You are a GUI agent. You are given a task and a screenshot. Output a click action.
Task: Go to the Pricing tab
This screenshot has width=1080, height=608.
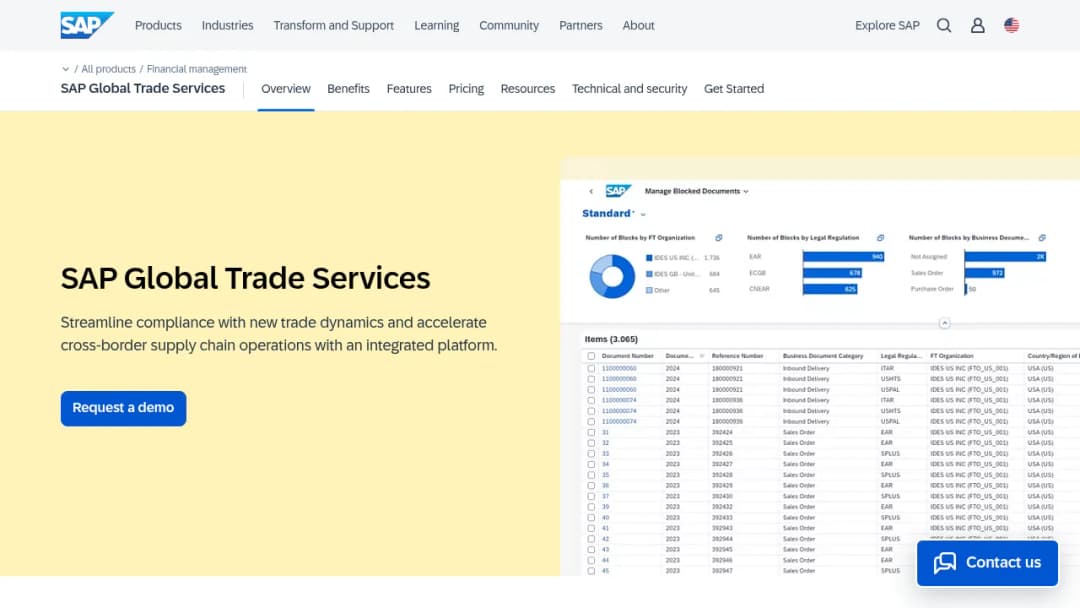[x=466, y=89]
